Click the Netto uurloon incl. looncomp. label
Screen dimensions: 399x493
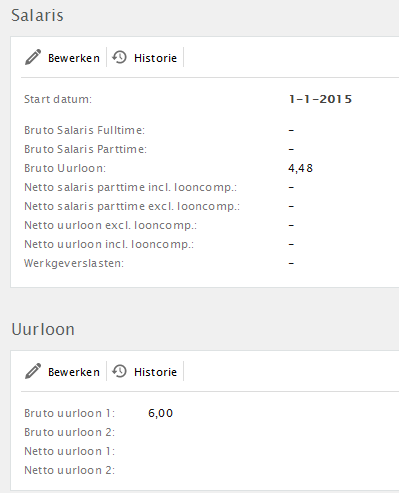pyautogui.click(x=109, y=244)
